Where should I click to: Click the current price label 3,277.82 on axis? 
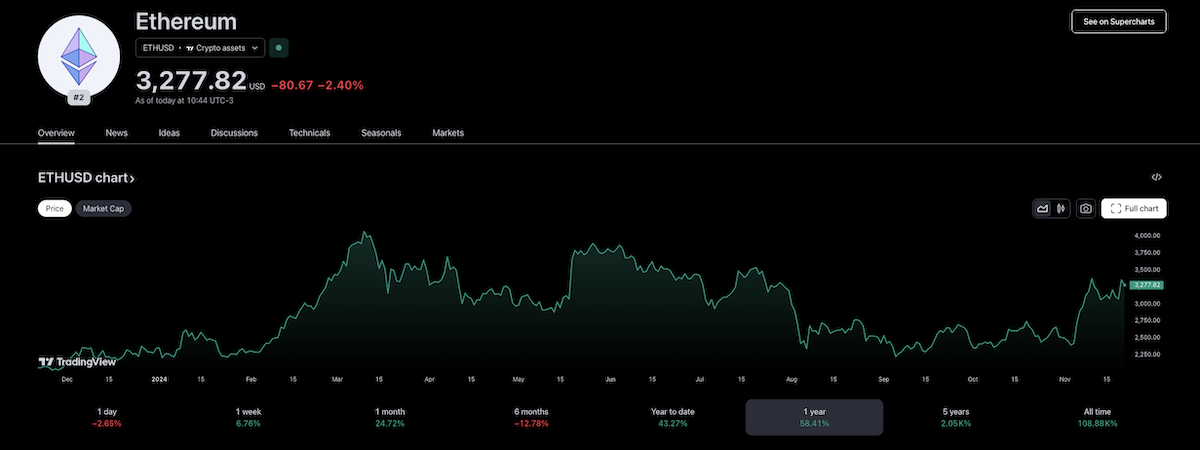click(1148, 285)
